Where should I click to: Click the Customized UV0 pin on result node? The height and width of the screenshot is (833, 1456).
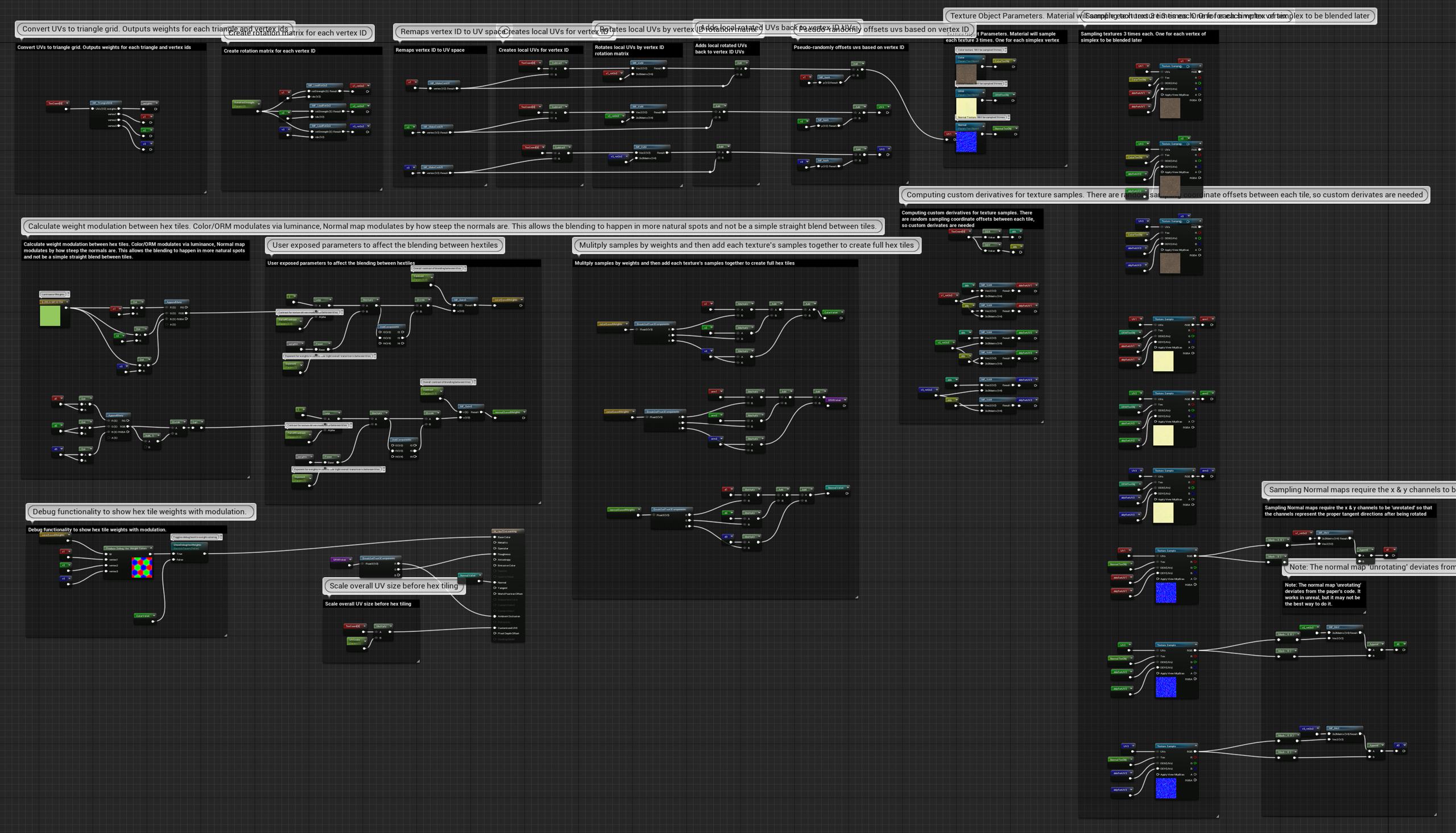point(495,628)
